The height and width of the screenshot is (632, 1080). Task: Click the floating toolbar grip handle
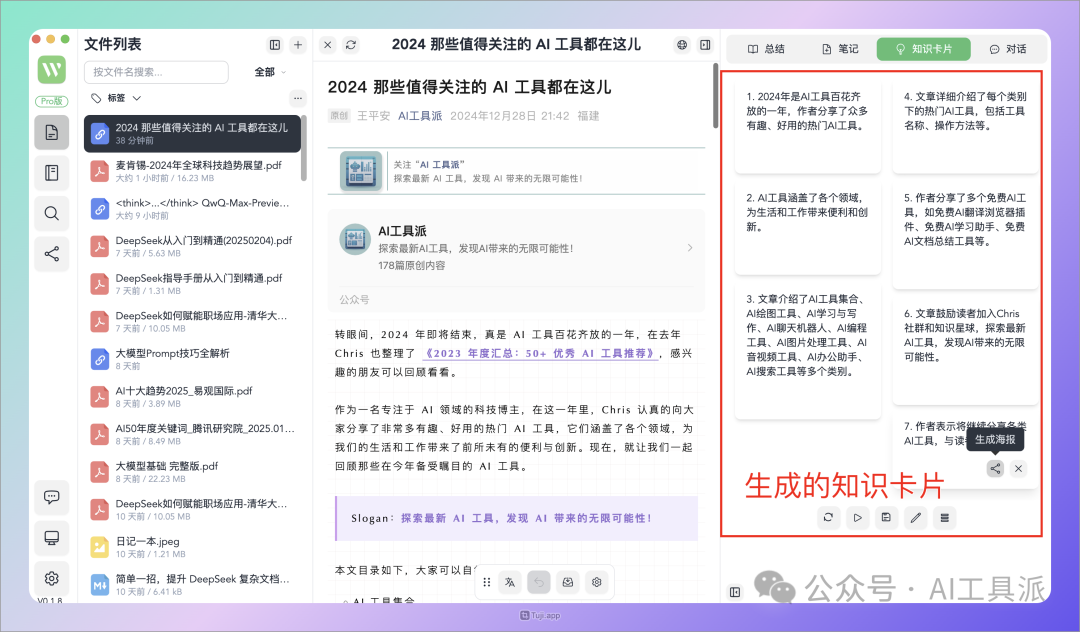point(486,582)
